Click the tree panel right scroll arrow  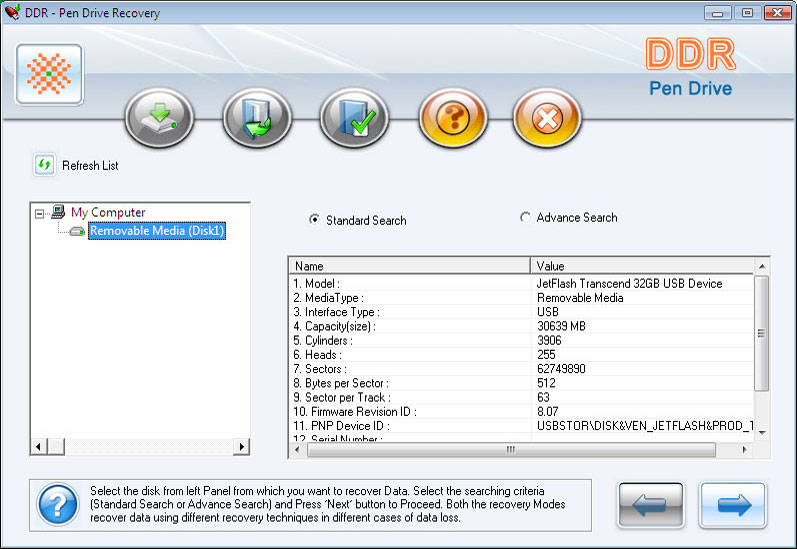point(241,447)
